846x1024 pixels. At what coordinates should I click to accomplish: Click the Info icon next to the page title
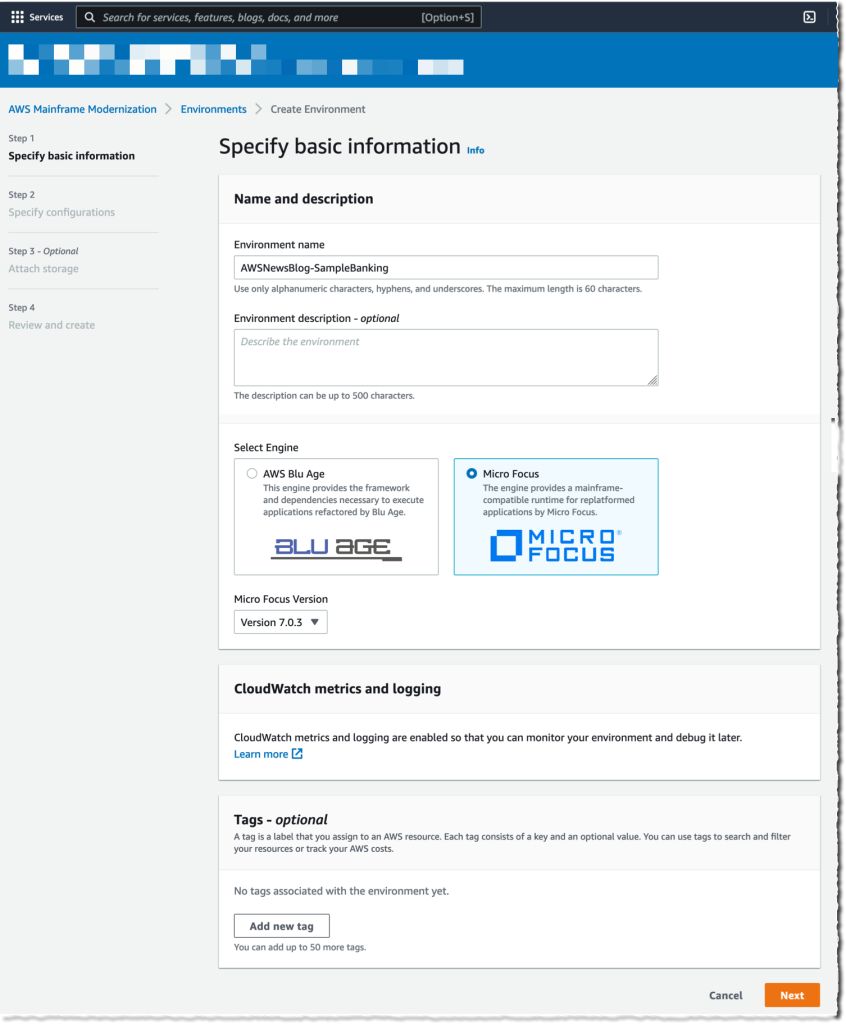pyautogui.click(x=475, y=150)
